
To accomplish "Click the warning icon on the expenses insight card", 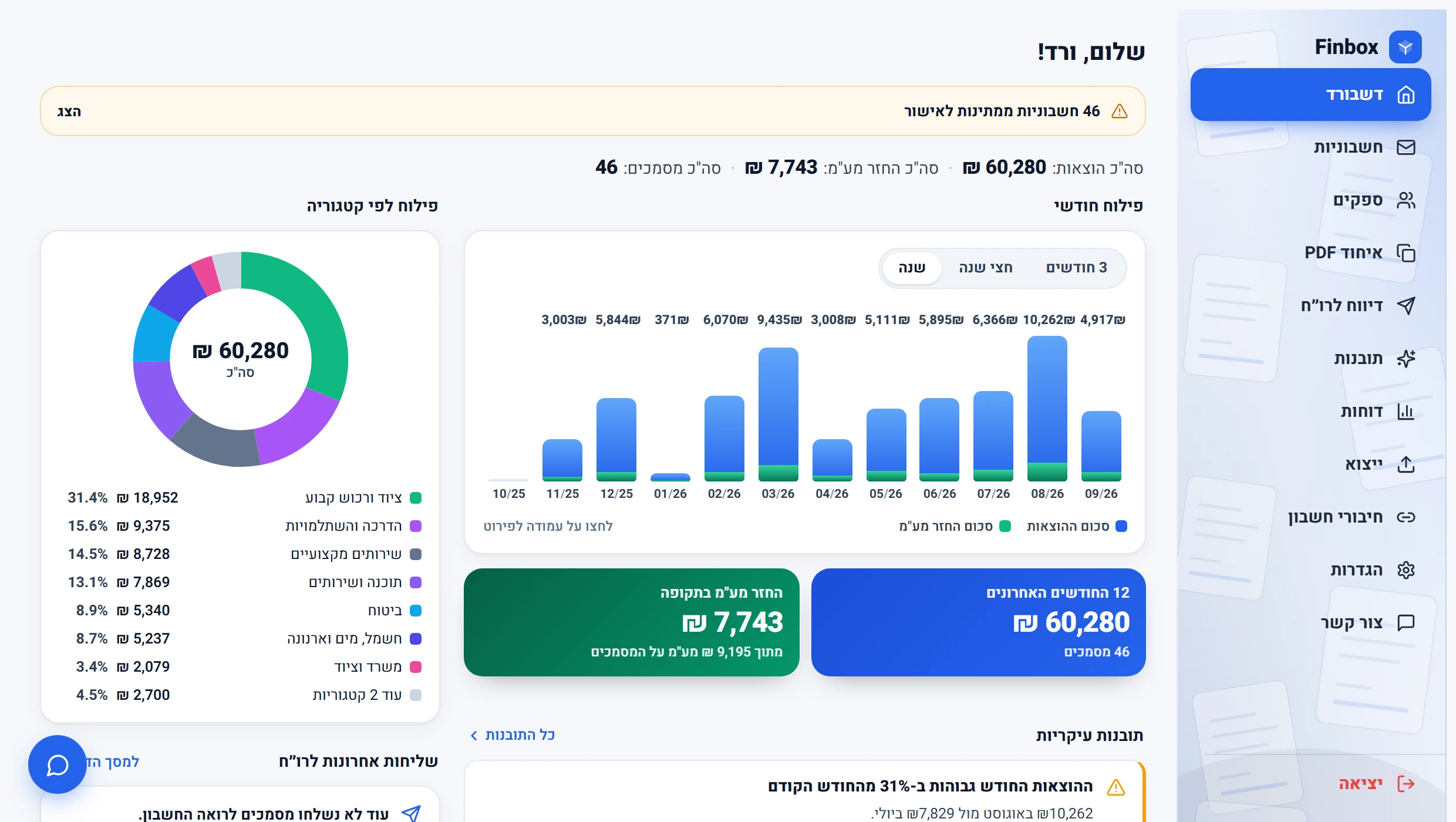I will pyautogui.click(x=1115, y=787).
